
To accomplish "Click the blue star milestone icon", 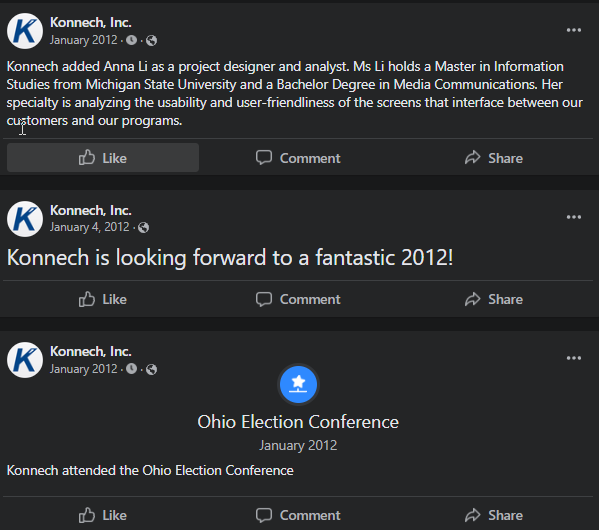I will click(x=298, y=384).
